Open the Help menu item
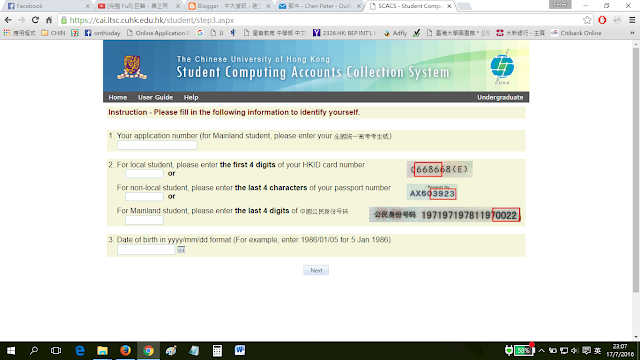Image resolution: width=640 pixels, height=360 pixels. 191,97
